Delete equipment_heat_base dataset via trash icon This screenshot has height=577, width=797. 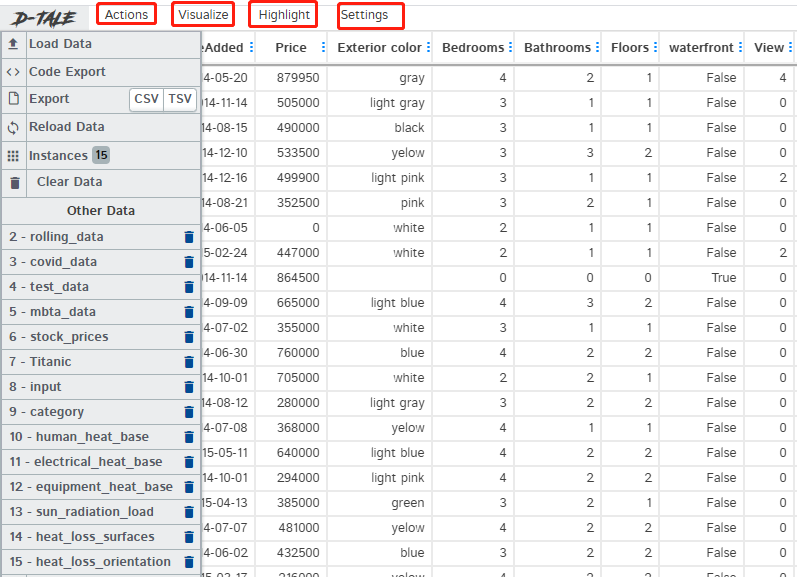coord(189,487)
